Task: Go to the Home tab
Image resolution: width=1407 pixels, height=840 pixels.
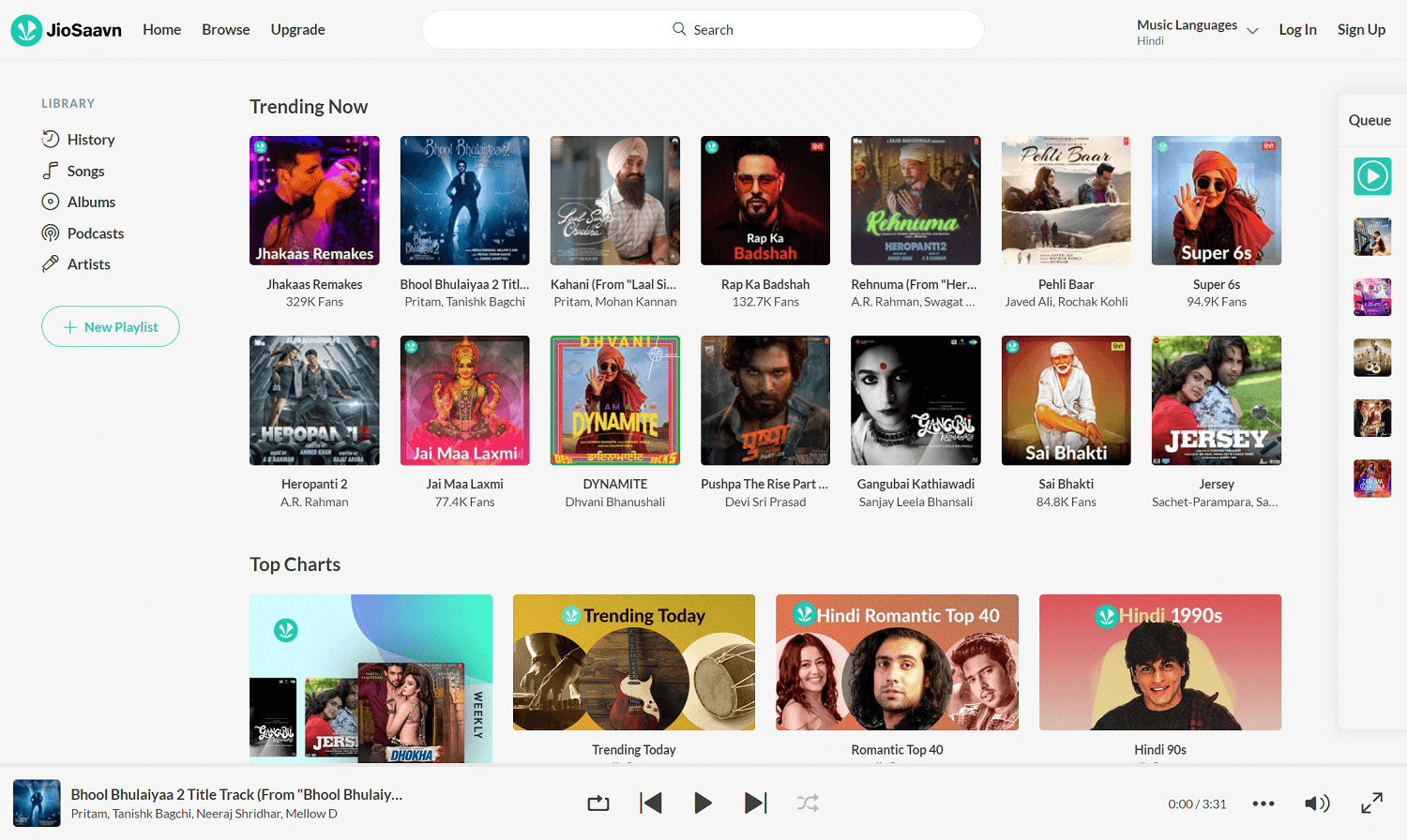Action: 161,30
